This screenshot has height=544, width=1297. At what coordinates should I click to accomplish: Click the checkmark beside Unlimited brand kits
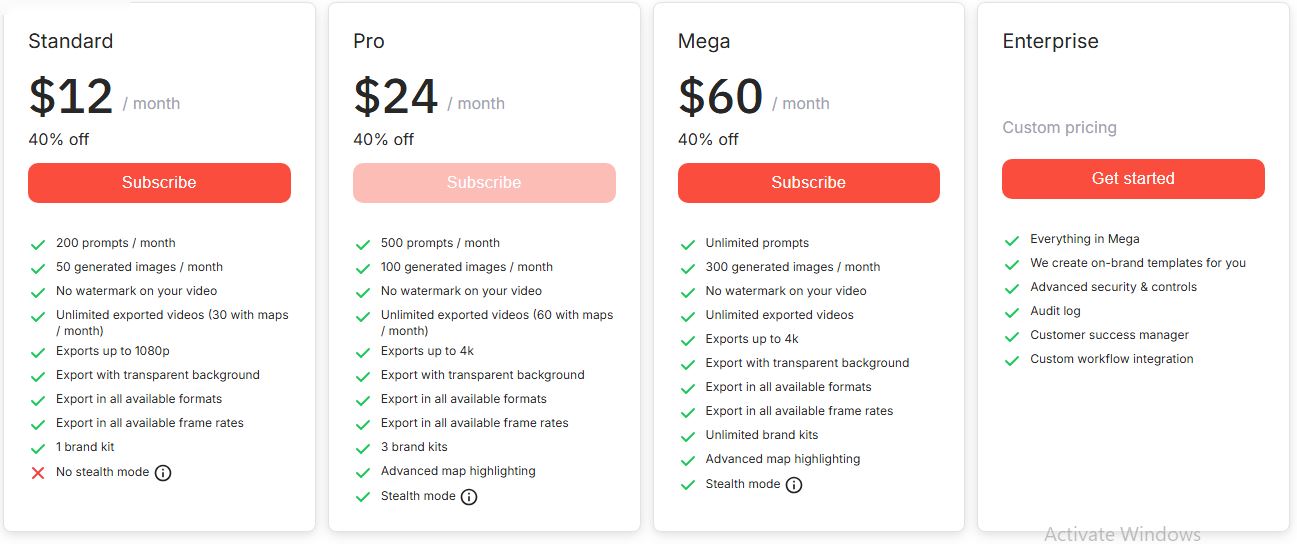[688, 436]
